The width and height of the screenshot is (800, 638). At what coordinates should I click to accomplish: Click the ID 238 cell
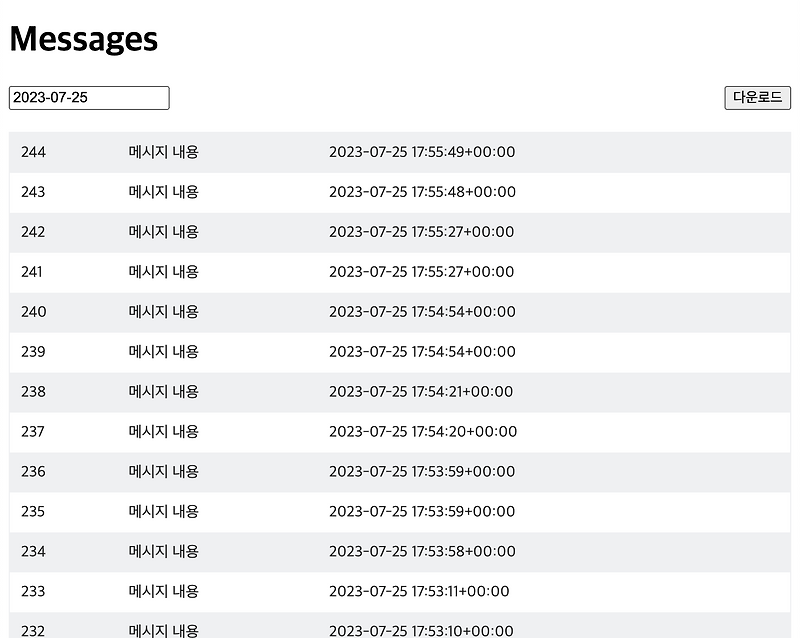(33, 392)
